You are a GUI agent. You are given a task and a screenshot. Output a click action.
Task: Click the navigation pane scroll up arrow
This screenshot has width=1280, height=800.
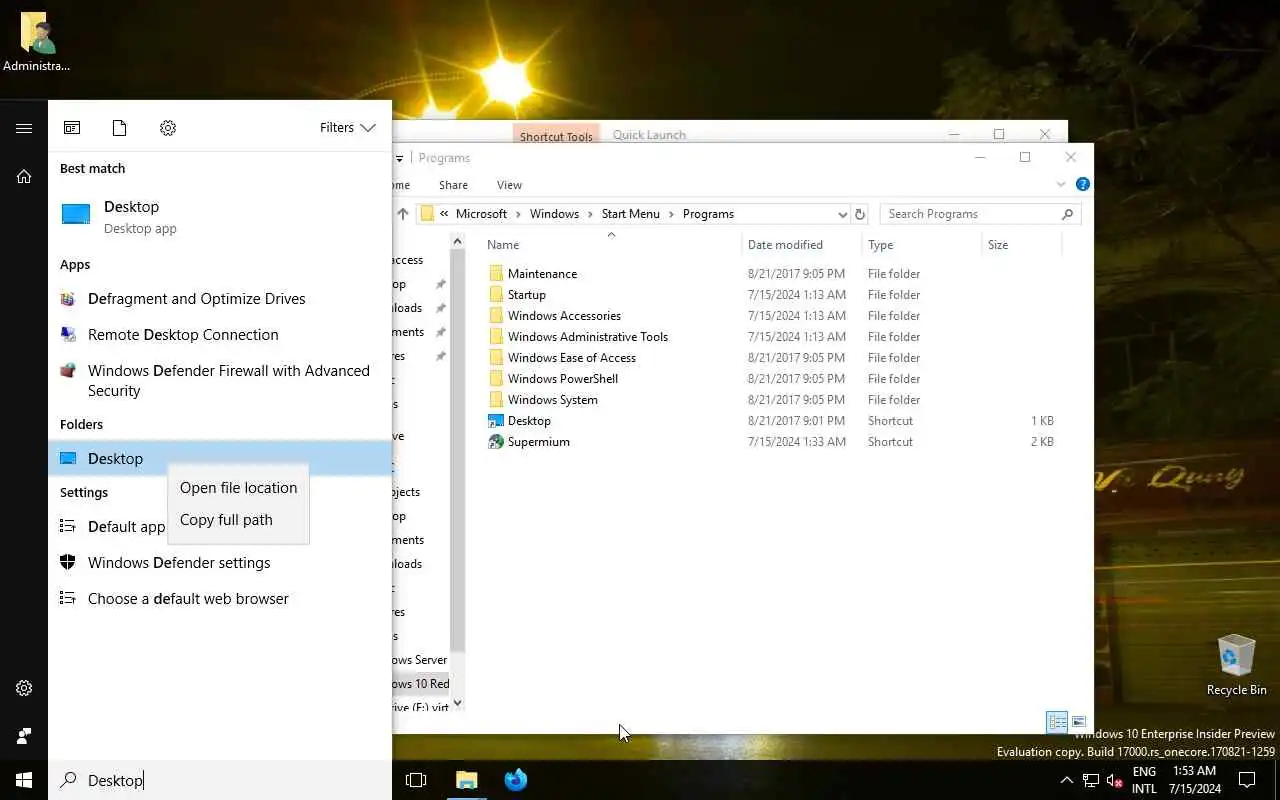pos(458,241)
